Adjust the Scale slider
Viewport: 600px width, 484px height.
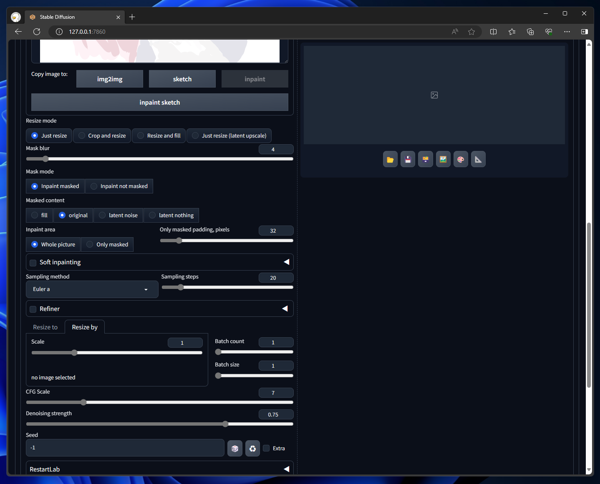coord(117,353)
